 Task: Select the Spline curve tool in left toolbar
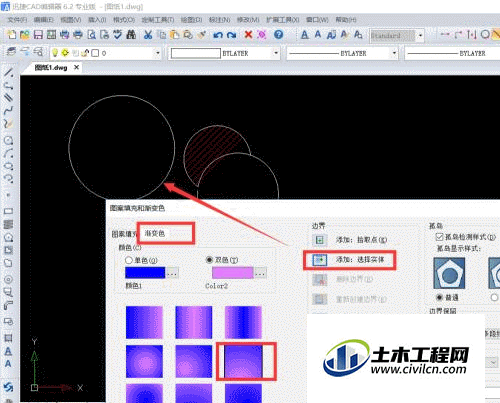click(8, 110)
